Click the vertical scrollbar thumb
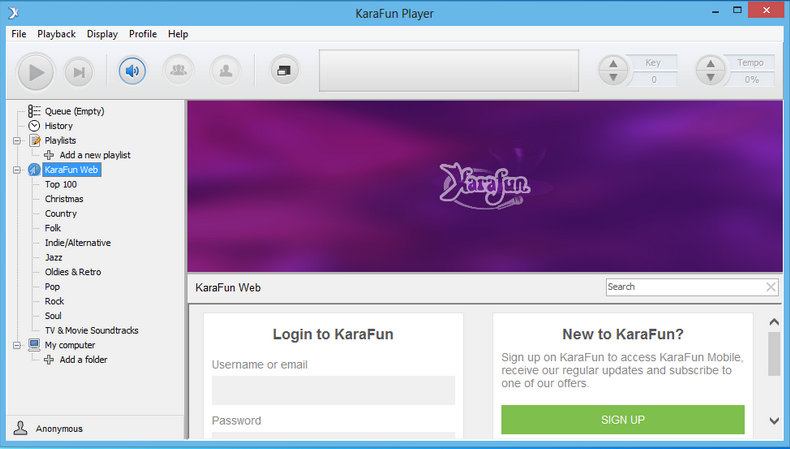 pyautogui.click(x=774, y=354)
